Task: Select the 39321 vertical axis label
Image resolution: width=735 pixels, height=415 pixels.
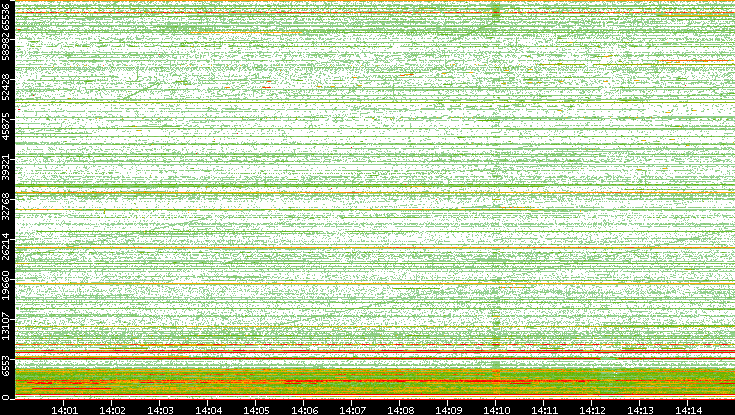Action: [x=5, y=165]
